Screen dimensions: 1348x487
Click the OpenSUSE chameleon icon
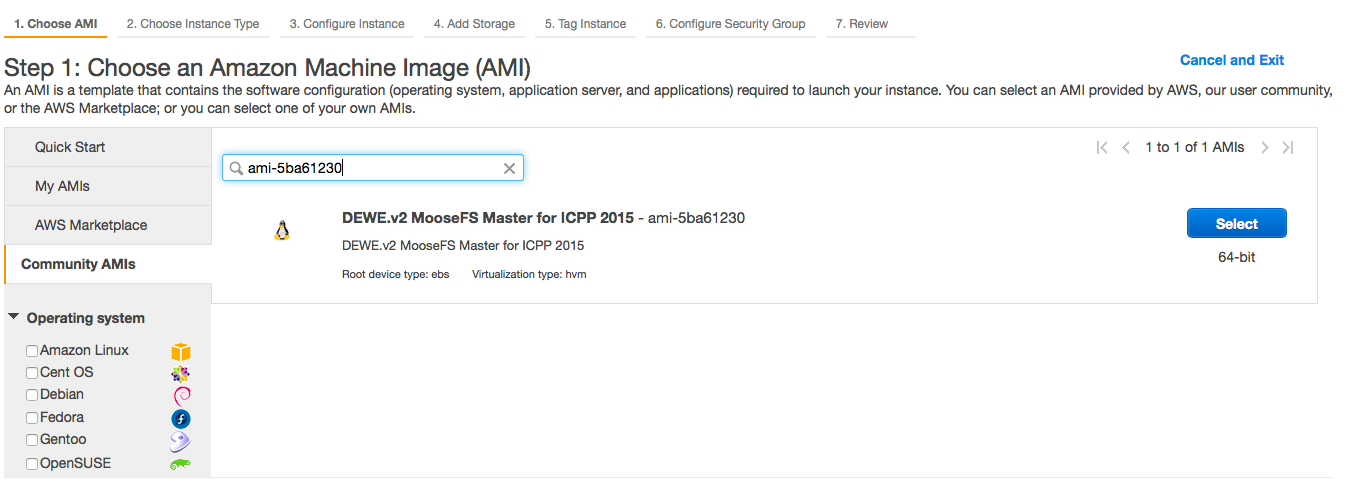click(x=180, y=464)
